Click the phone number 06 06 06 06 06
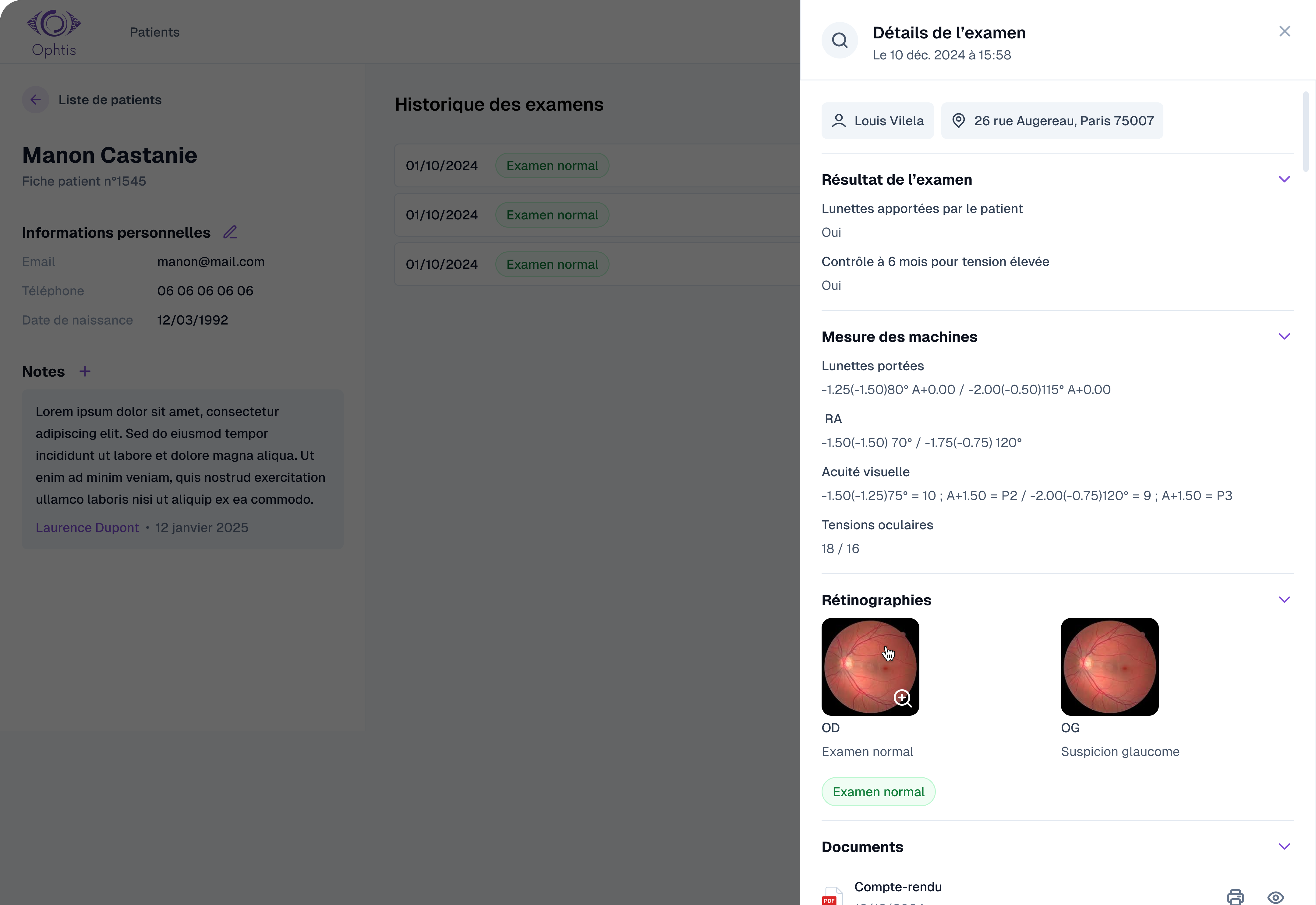Viewport: 1316px width, 905px height. point(205,291)
